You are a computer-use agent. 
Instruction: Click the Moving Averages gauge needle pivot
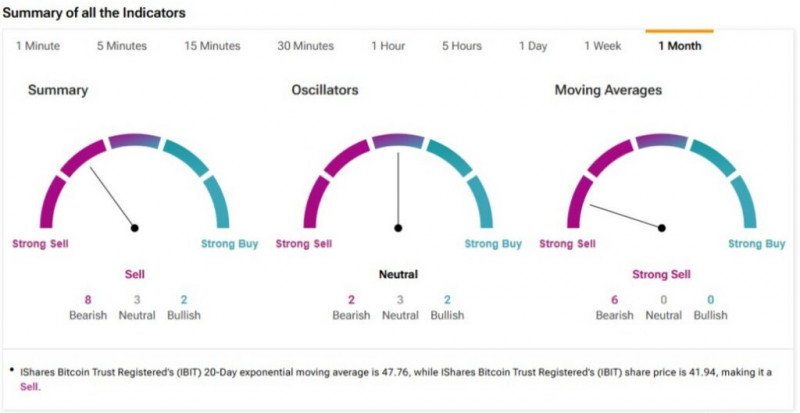click(662, 228)
